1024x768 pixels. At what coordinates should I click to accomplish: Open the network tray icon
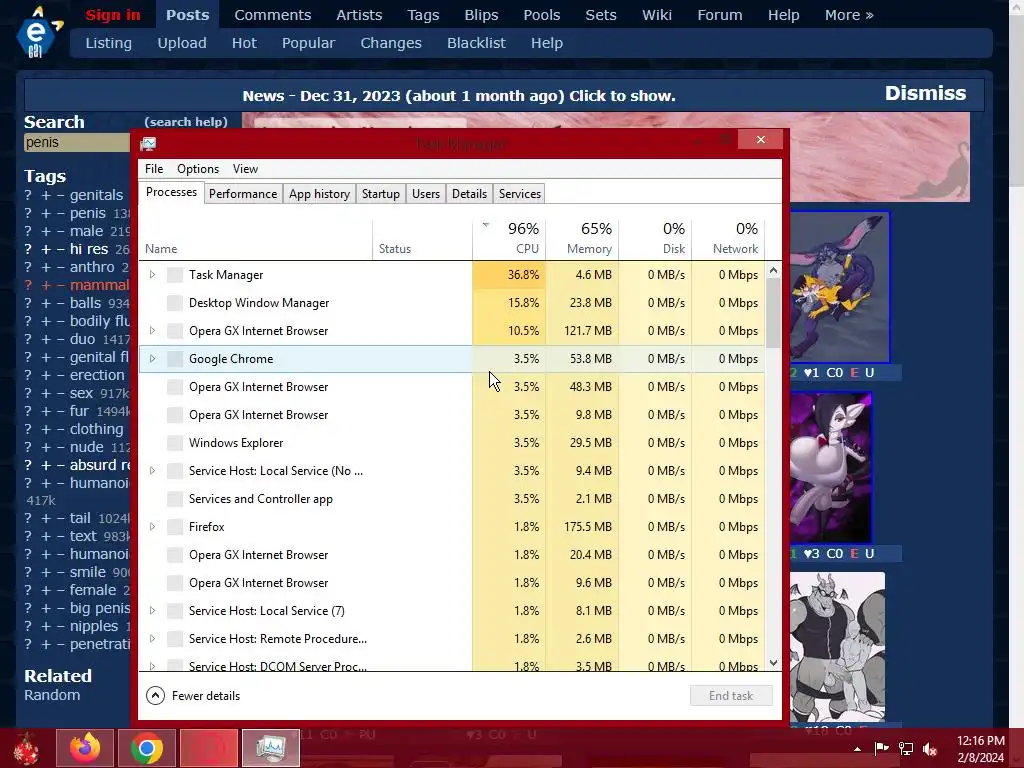point(906,749)
